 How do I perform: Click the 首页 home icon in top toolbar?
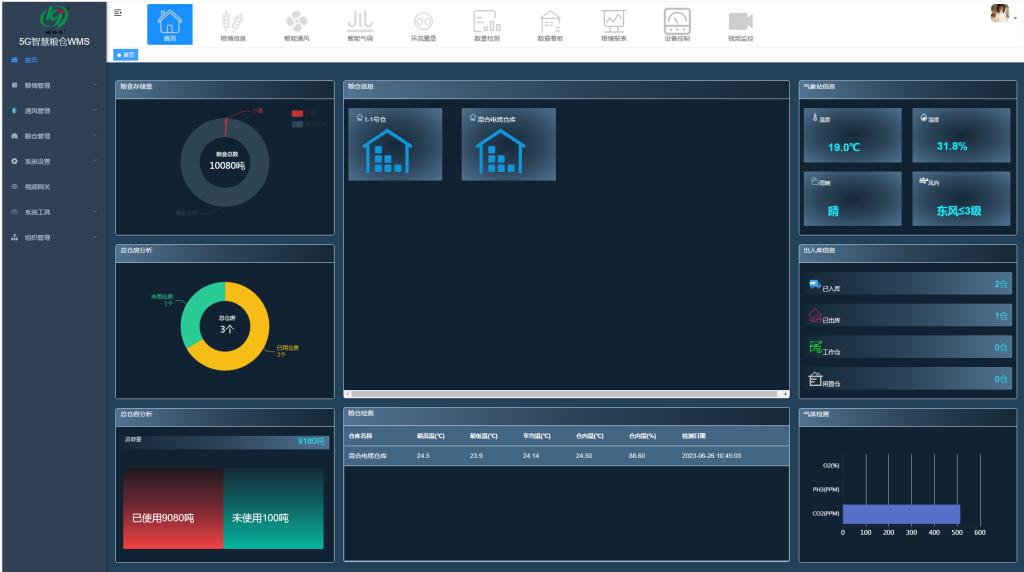[169, 24]
